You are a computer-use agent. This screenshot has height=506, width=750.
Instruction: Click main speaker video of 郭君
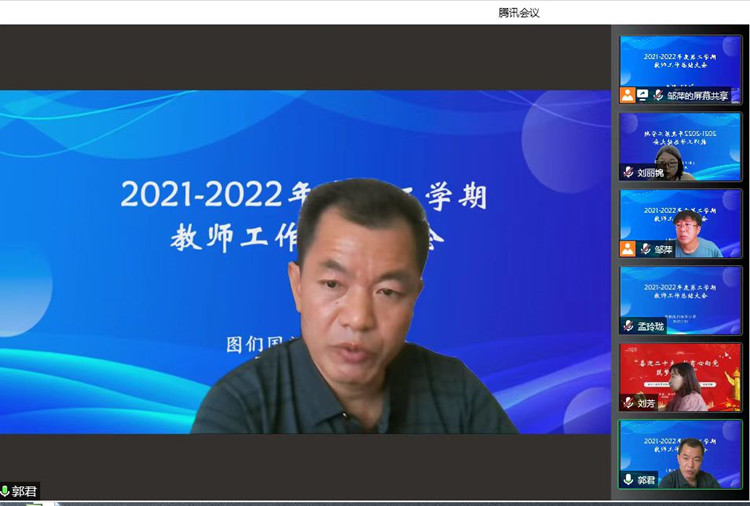click(305, 262)
